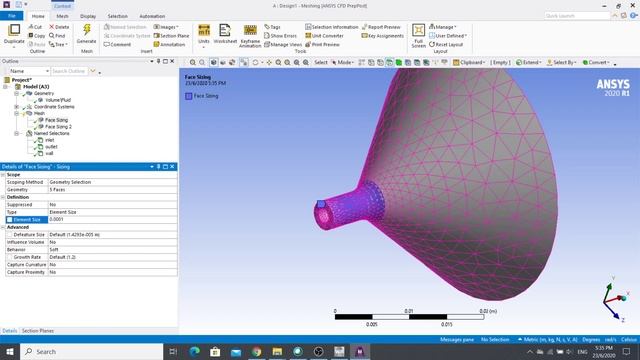Collapse the Named Selections tree node
Image resolution: width=640 pixels, height=360 pixels.
pos(17,133)
